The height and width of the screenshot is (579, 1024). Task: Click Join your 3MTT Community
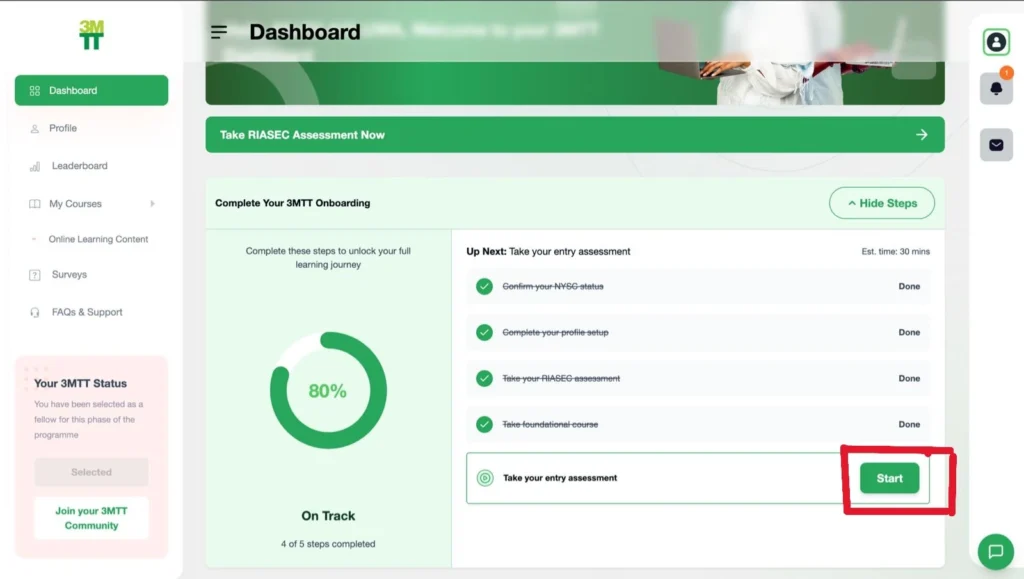(x=91, y=518)
